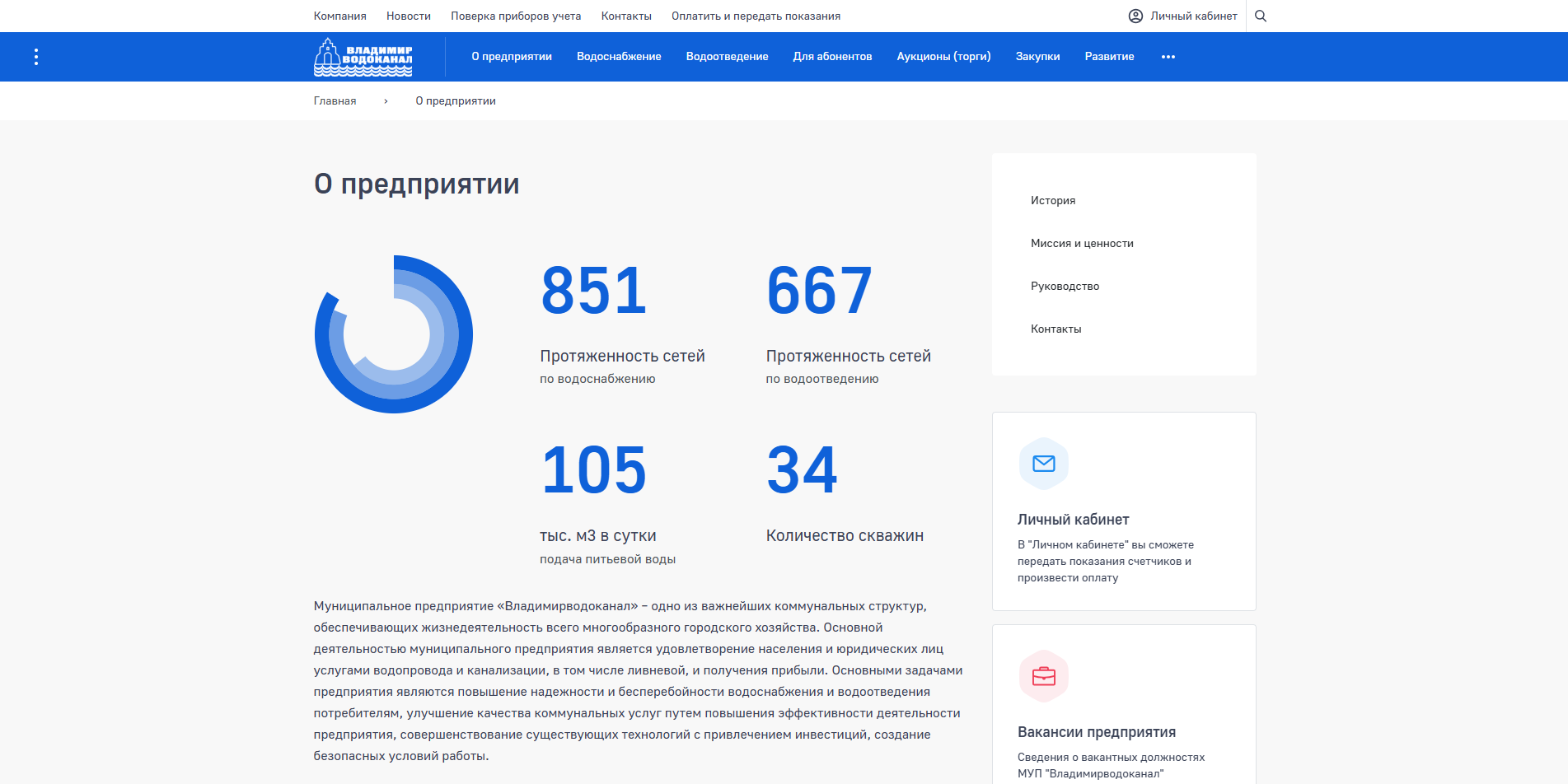This screenshot has width=1568, height=784.
Task: Expand more navigation items ellipsis
Action: (1168, 57)
